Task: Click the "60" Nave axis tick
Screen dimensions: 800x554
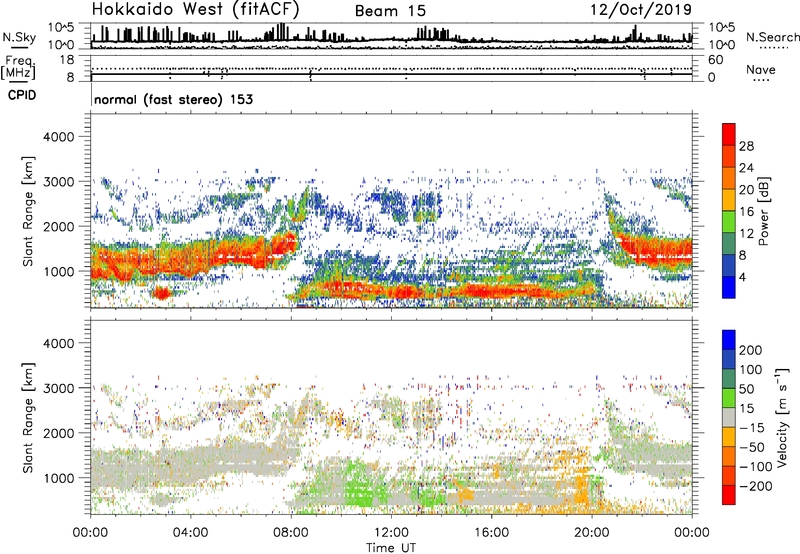Action: pos(715,60)
